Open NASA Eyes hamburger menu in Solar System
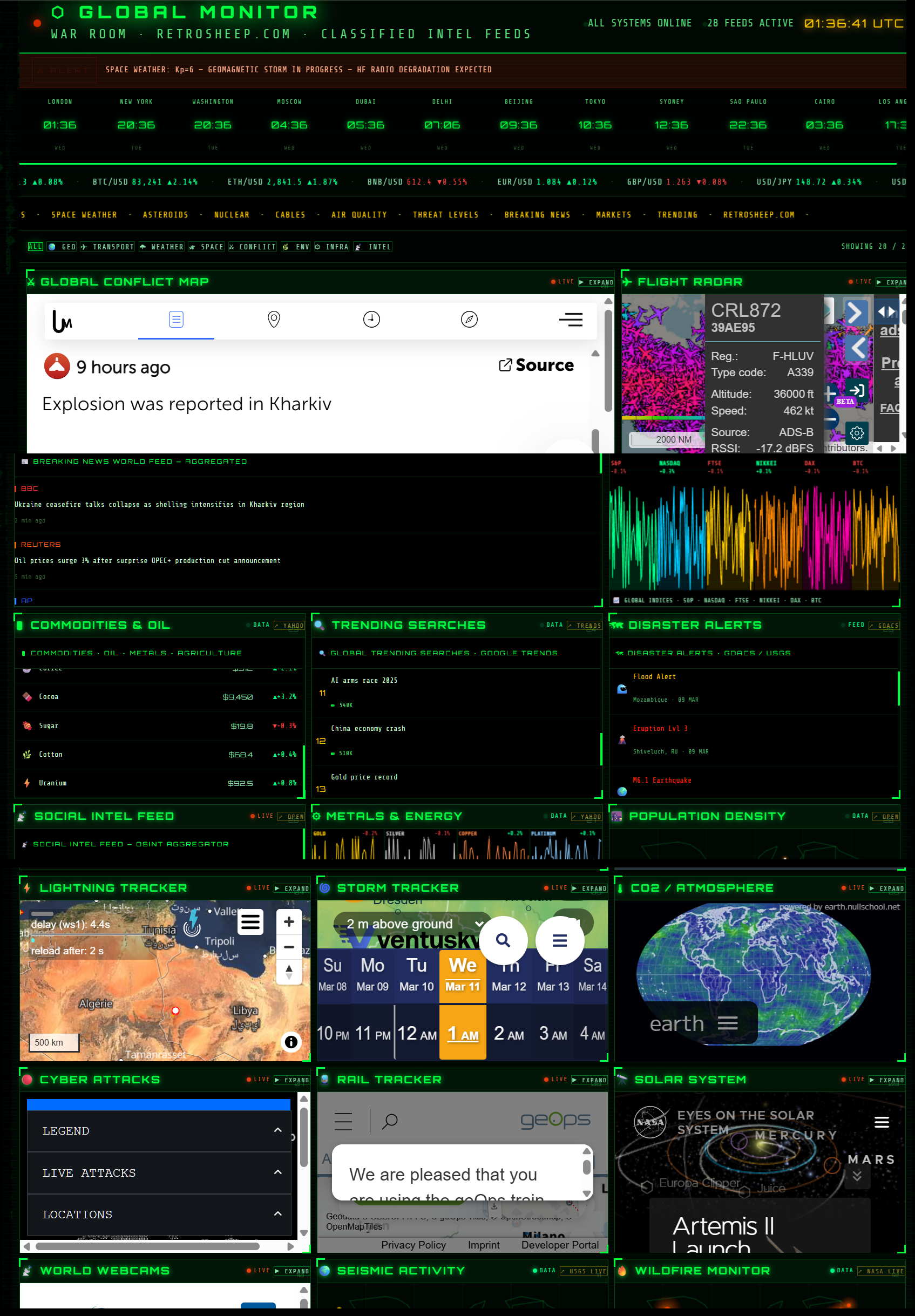Screen dimensions: 915x1316 882,1122
